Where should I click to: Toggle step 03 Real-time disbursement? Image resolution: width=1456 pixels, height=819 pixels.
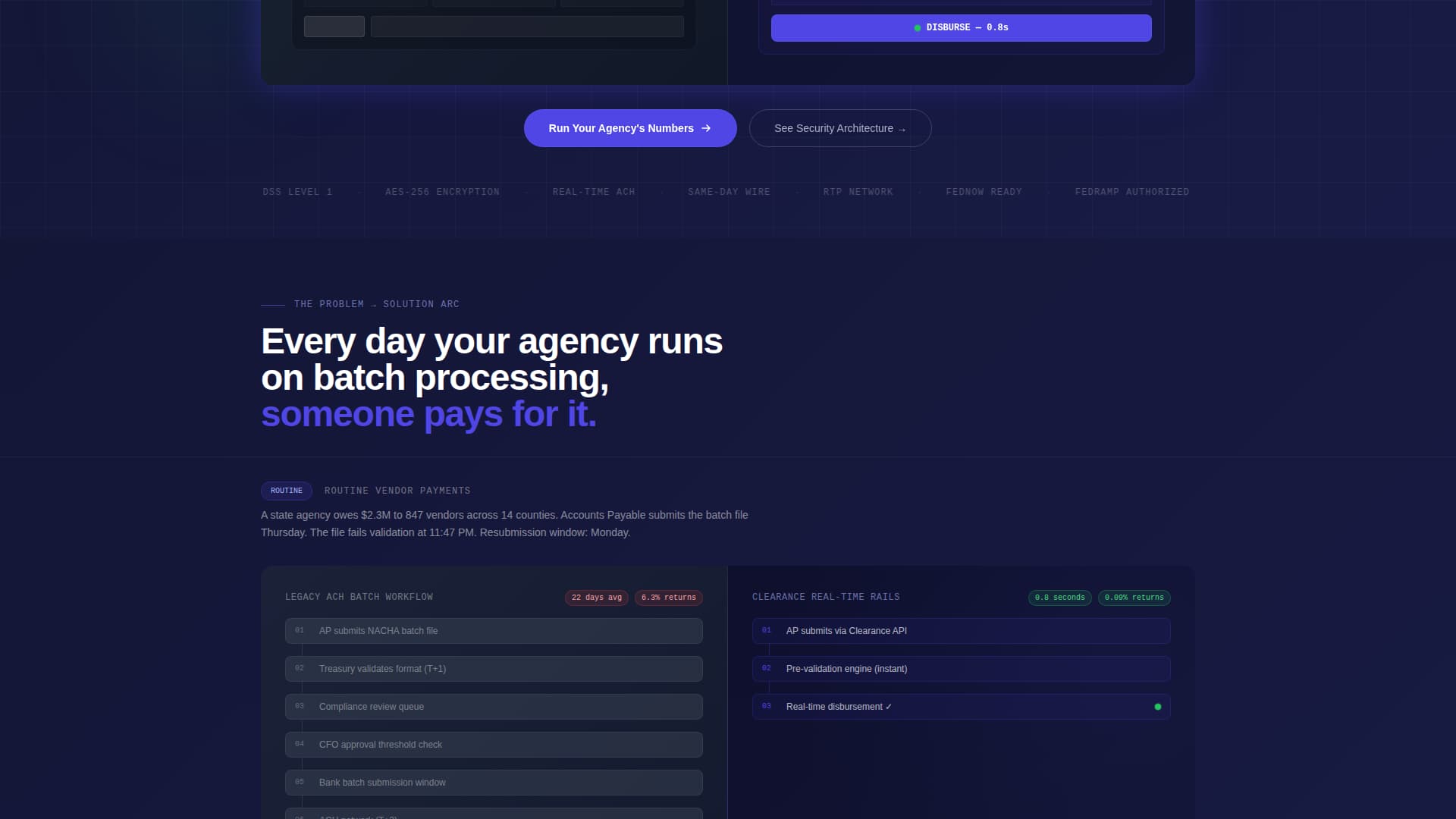click(961, 707)
